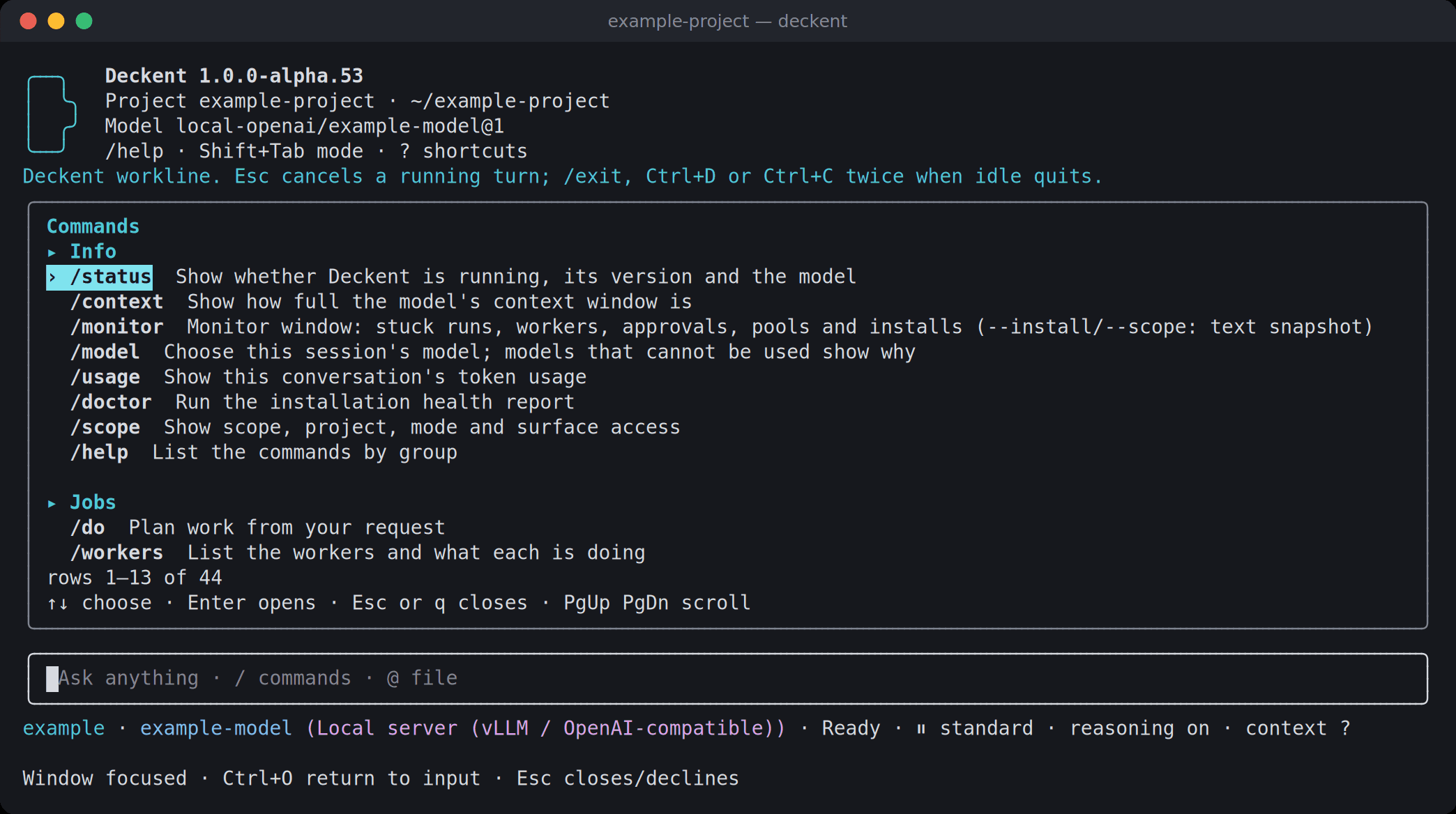Click the example project name in status bar

click(x=63, y=728)
